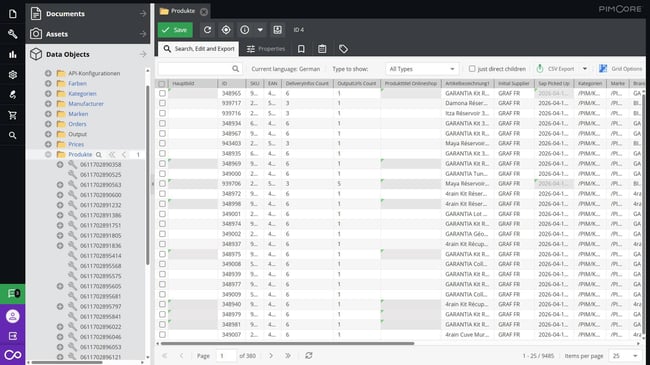Screen dimensions: 650x365
Task: Expand the Orders folder
Action: coord(48,124)
